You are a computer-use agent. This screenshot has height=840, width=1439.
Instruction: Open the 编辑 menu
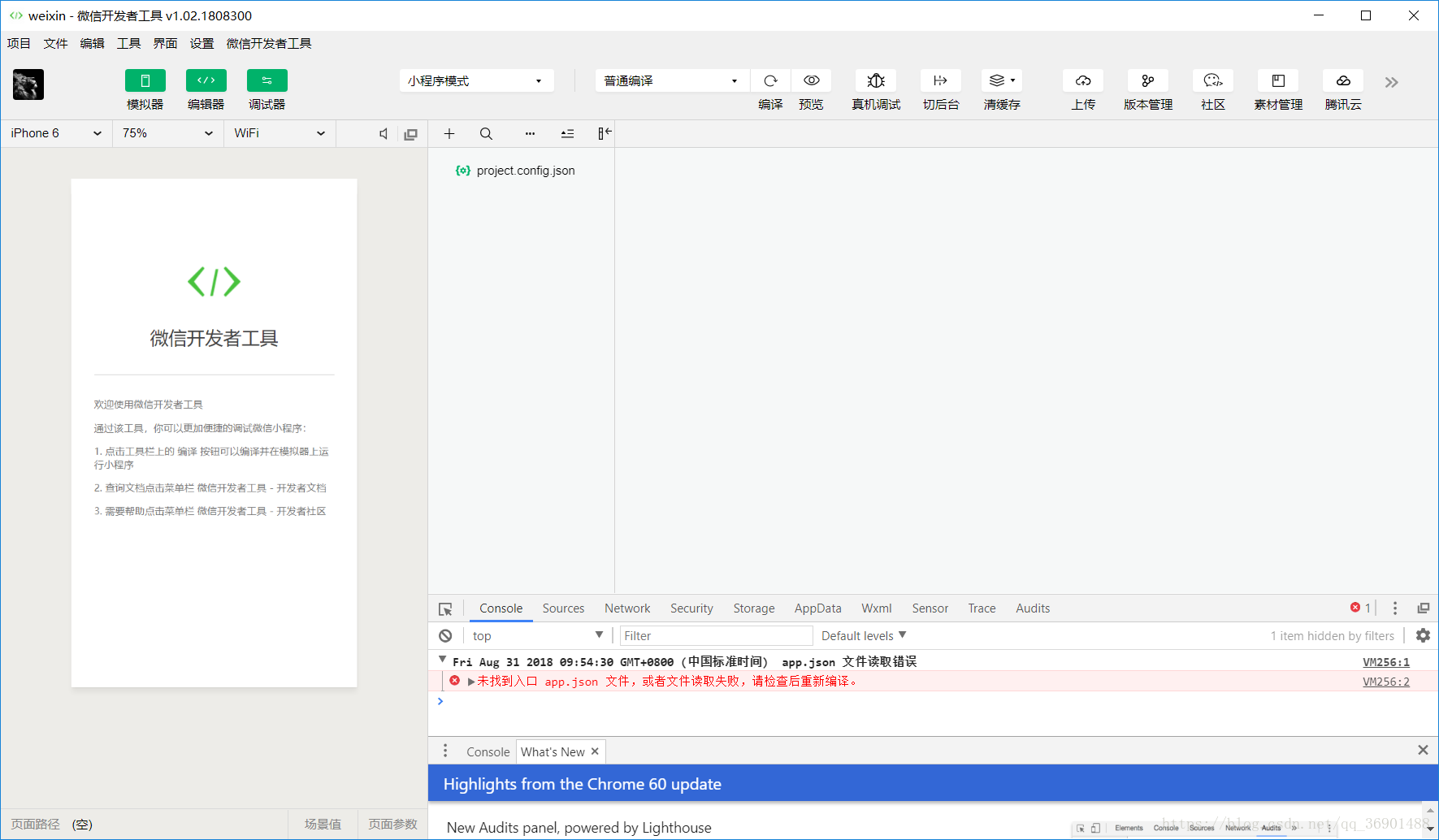(92, 43)
